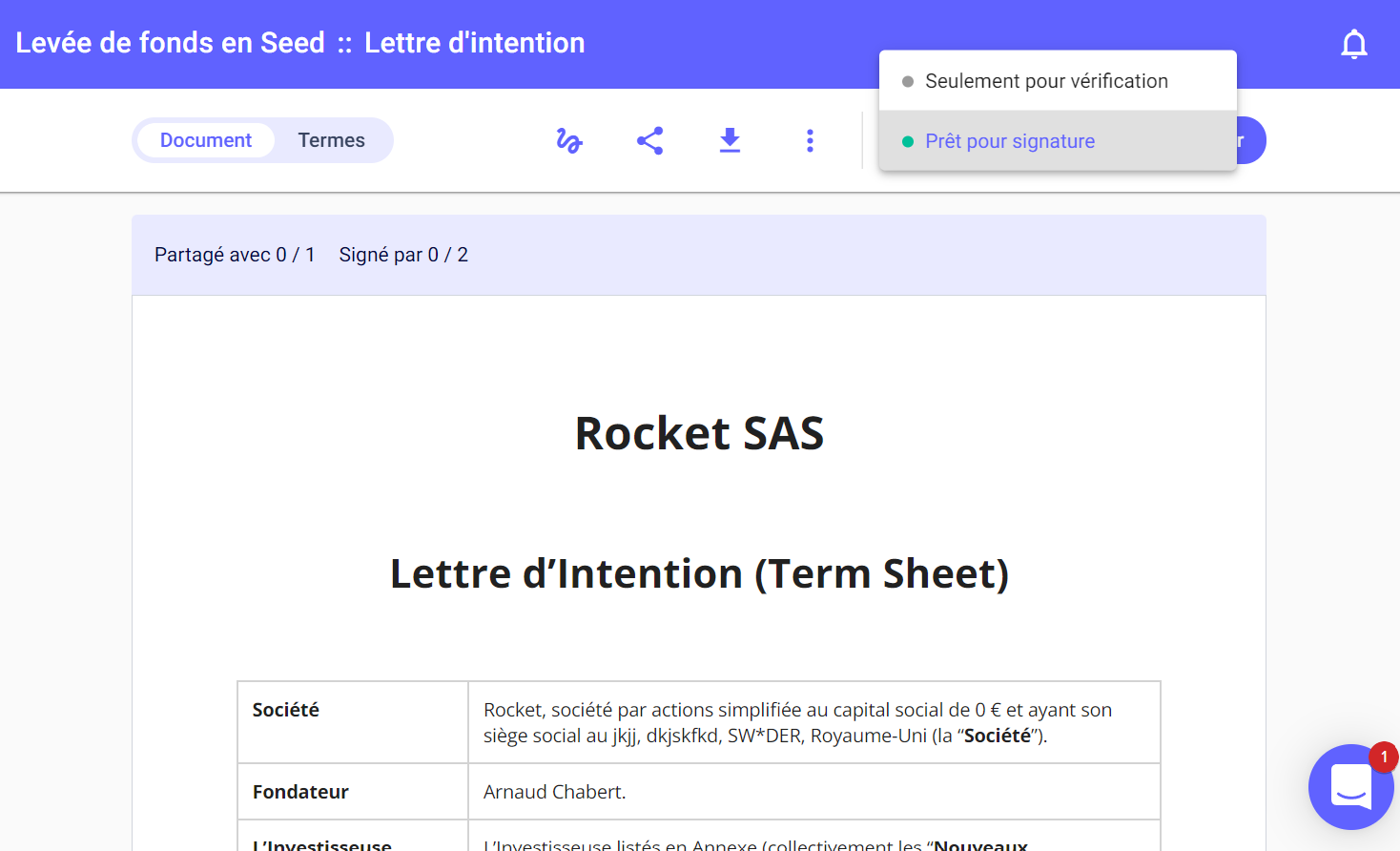Select "Seulement pour vérification" option
The image size is (1400, 851).
(x=1045, y=81)
